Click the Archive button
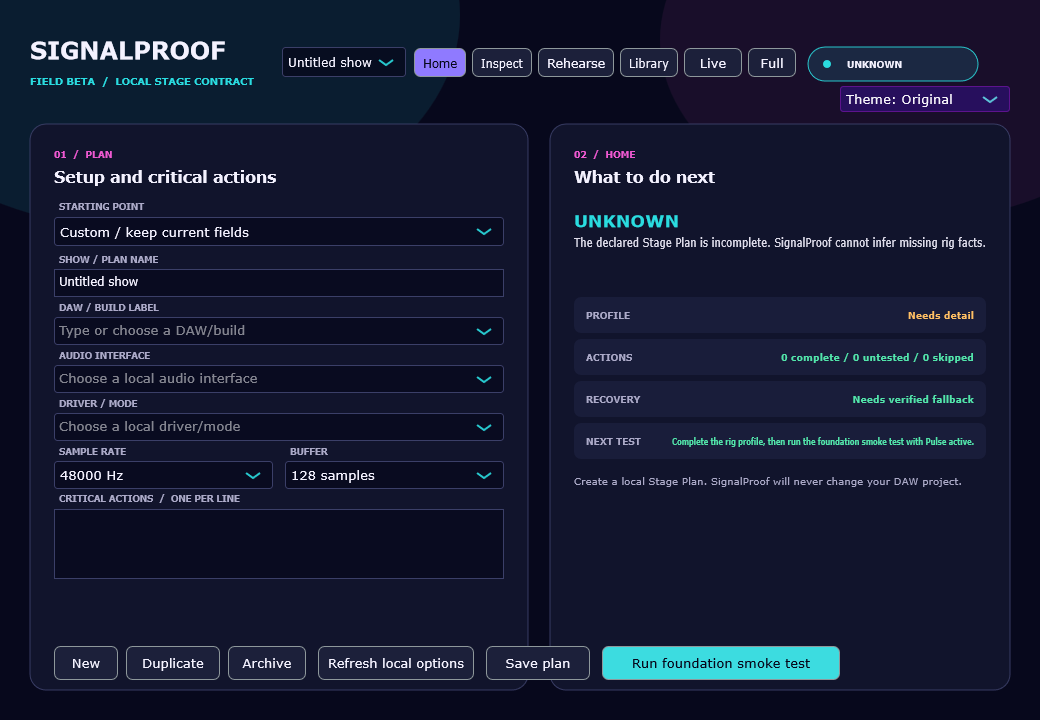 [267, 663]
